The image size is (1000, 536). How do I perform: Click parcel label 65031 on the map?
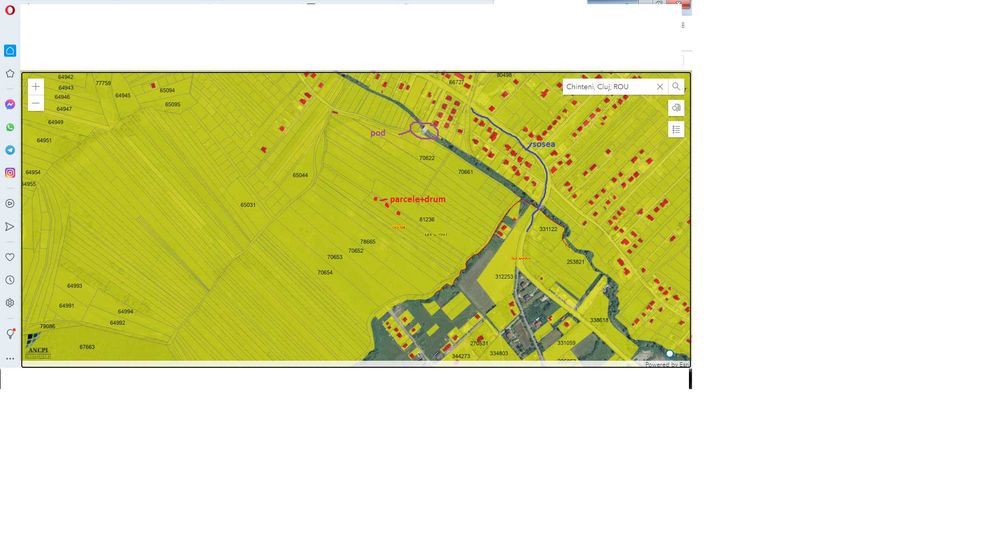tap(248, 205)
